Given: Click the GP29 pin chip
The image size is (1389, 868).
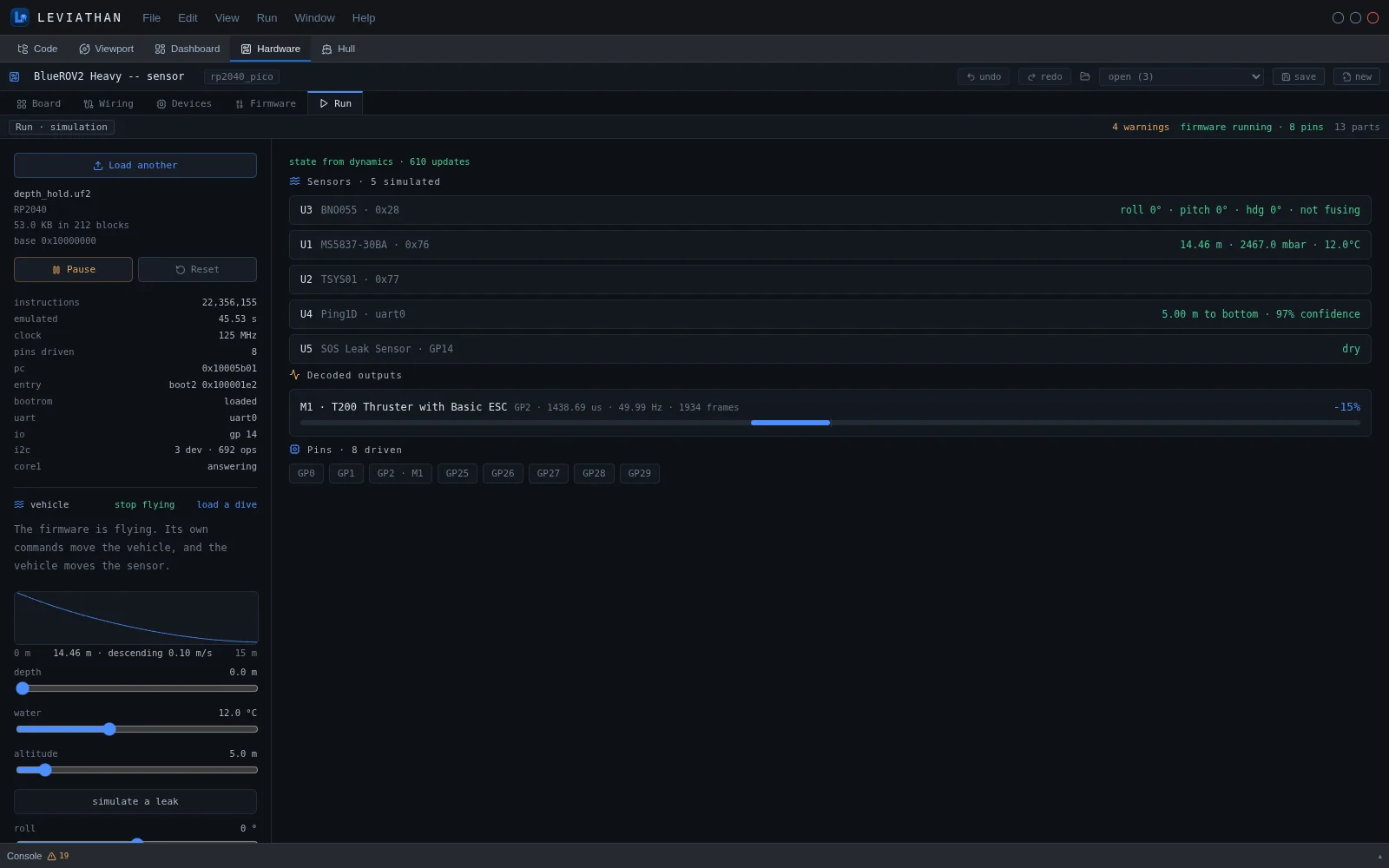Looking at the screenshot, I should point(640,473).
